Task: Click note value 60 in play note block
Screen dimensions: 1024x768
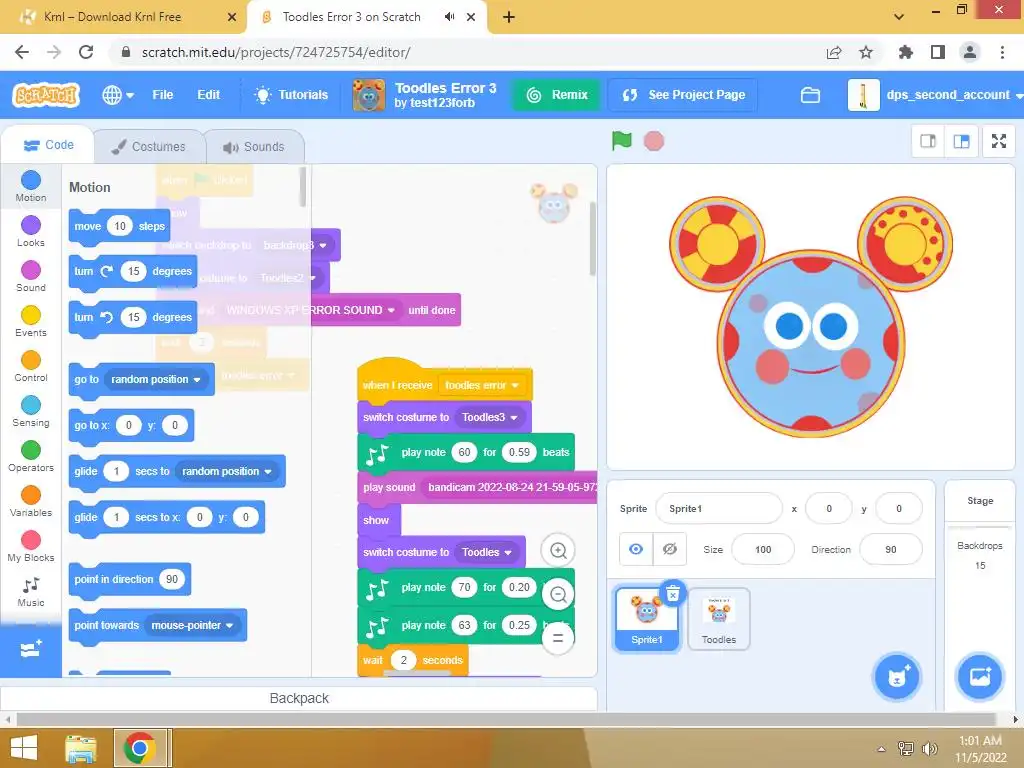Action: click(x=464, y=453)
